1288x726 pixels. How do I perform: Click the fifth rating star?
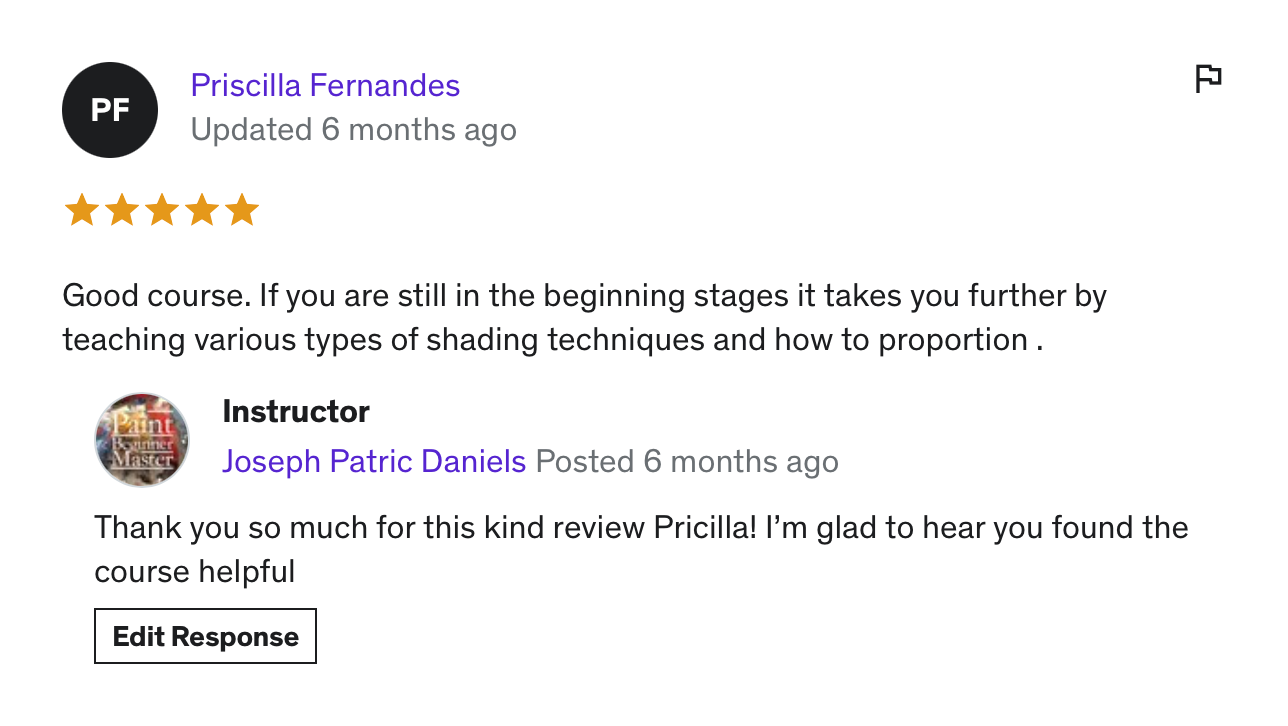click(x=241, y=211)
